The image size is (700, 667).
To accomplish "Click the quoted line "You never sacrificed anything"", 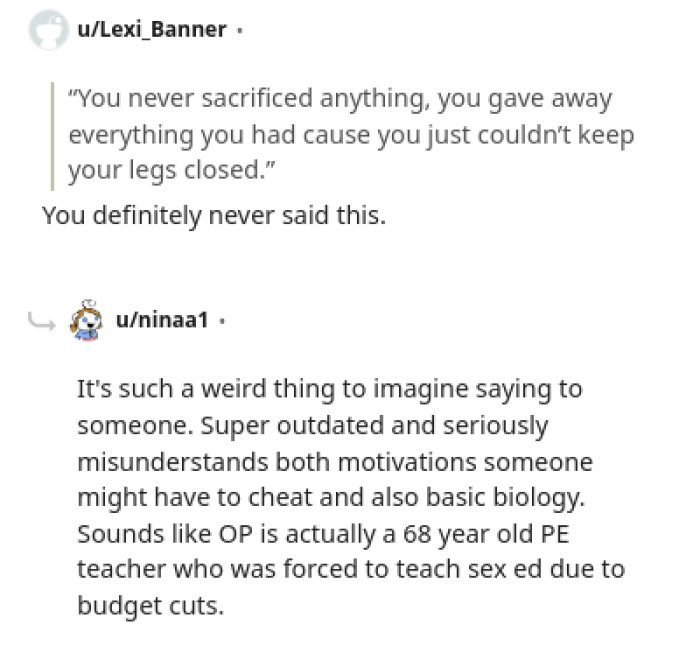I will 201,100.
